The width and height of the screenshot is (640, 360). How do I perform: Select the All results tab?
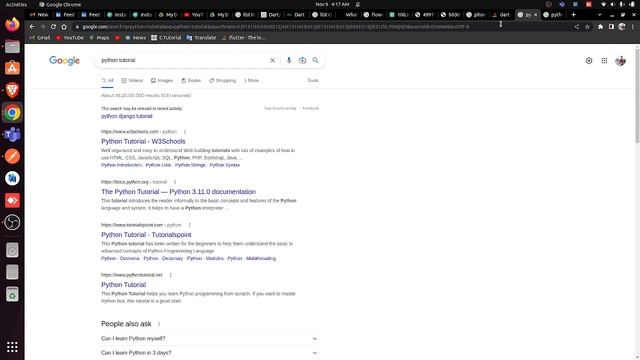[x=107, y=80]
